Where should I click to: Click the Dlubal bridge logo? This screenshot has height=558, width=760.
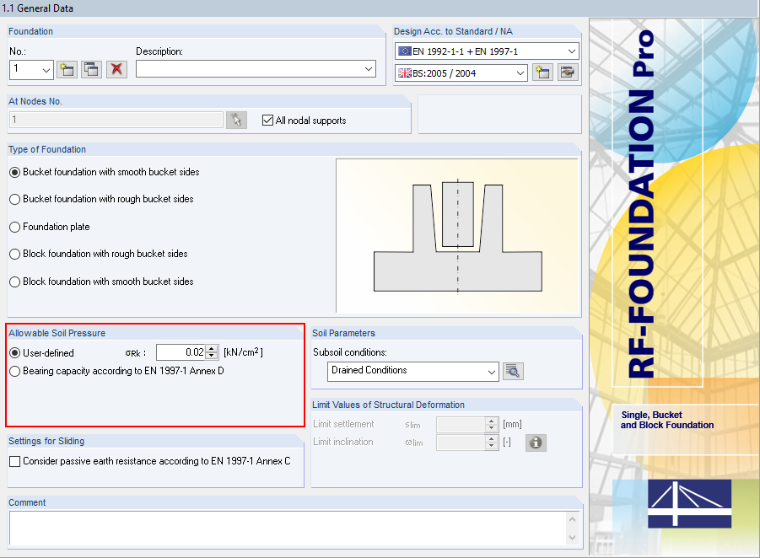(690, 504)
